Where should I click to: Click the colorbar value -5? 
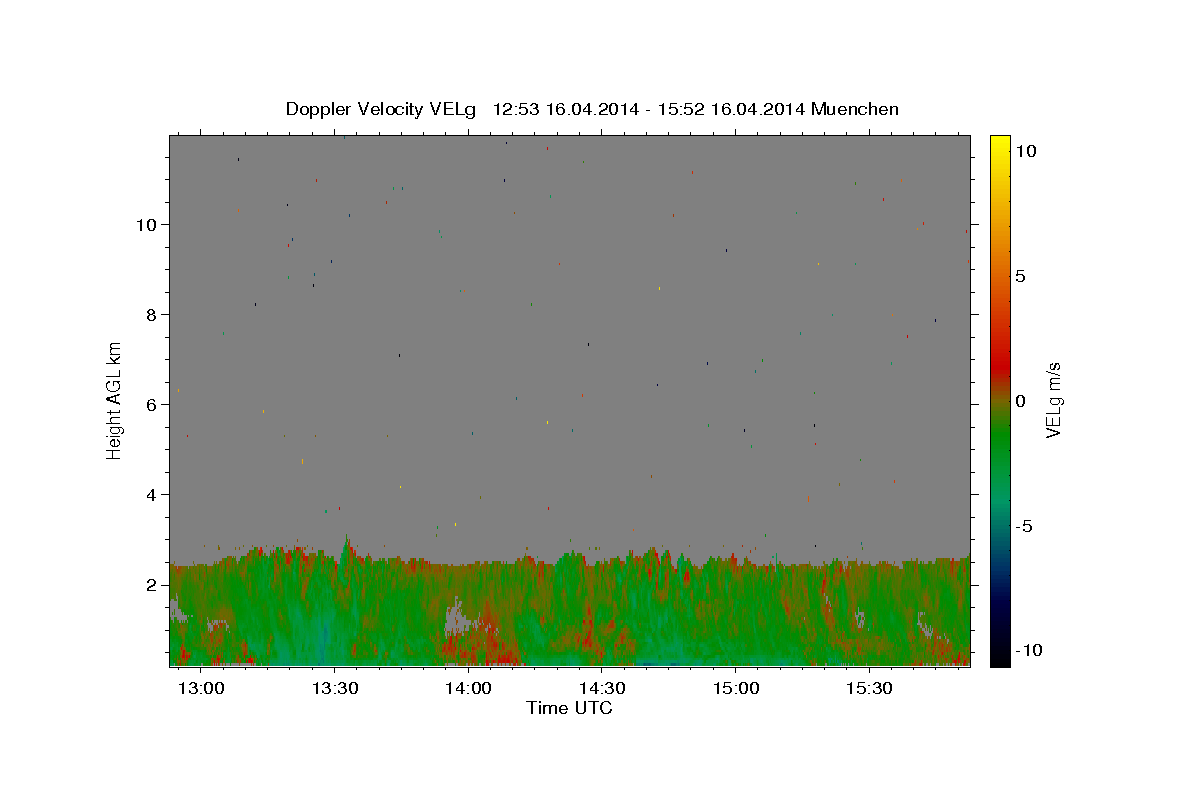coord(1024,526)
